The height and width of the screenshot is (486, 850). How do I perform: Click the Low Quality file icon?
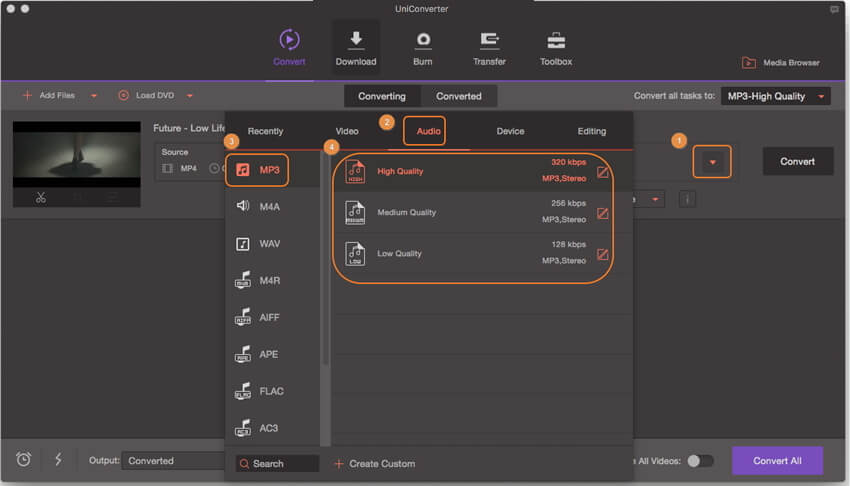355,254
